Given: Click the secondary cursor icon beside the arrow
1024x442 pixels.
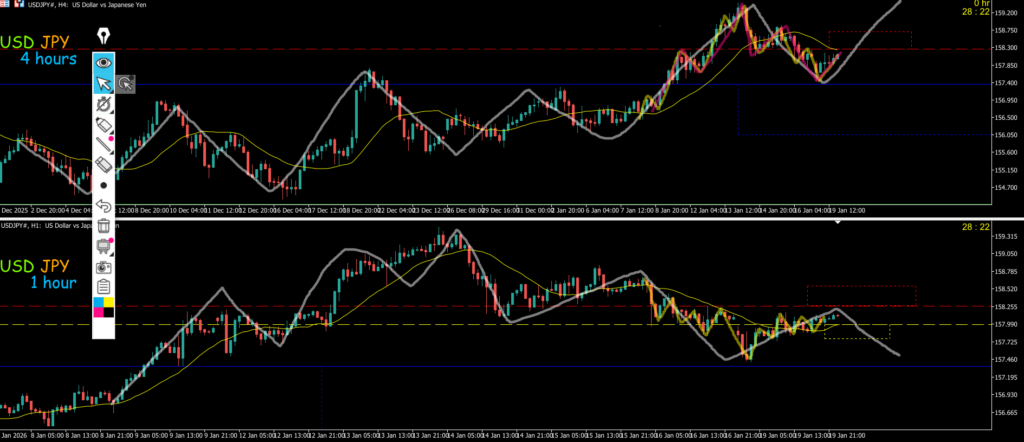Looking at the screenshot, I should 126,85.
